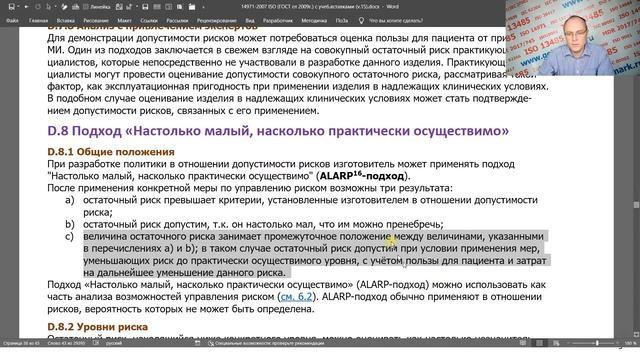This screenshot has height=360, width=640.
Task: Click the Save icon in quick access toolbar
Action: coord(11,7)
